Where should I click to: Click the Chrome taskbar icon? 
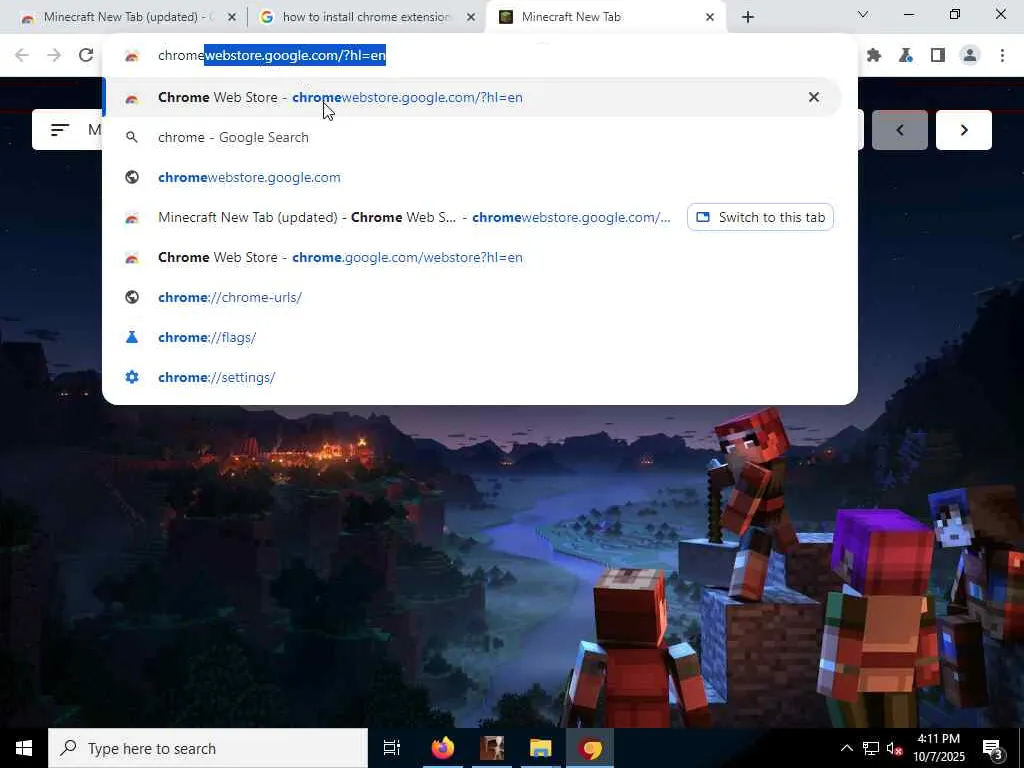590,748
